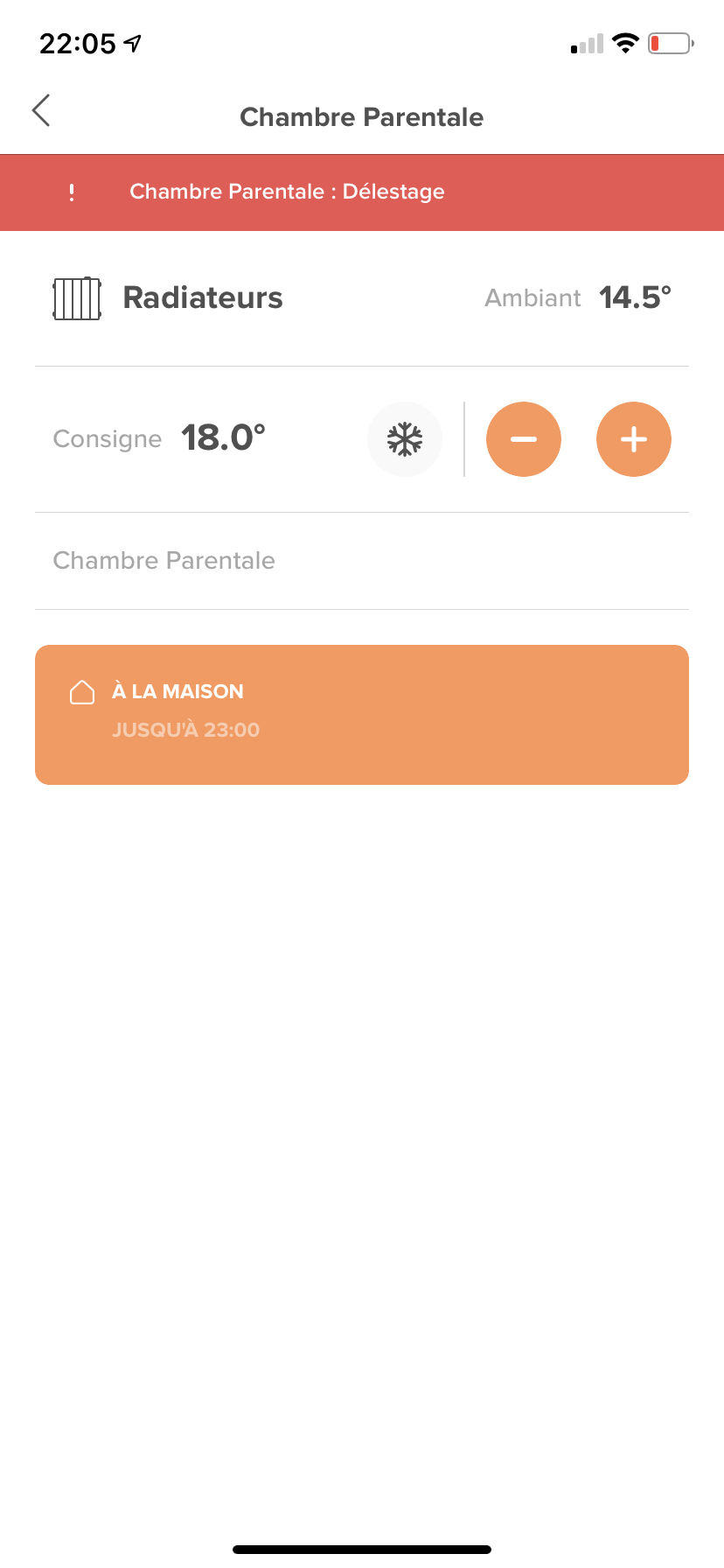
Task: Go back using the top-left chevron
Action: click(x=41, y=110)
